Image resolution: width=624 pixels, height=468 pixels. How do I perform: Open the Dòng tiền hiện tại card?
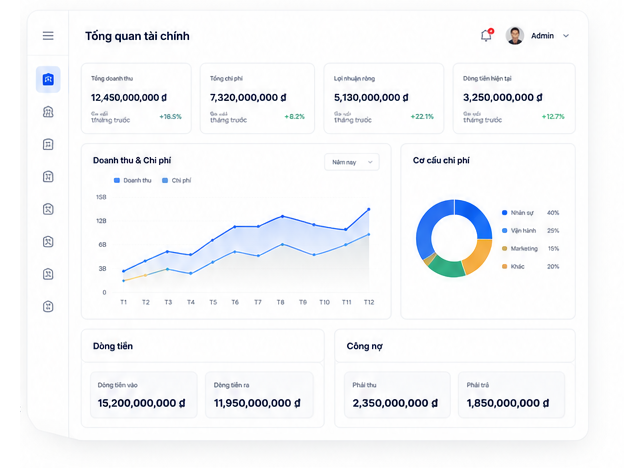coord(514,98)
